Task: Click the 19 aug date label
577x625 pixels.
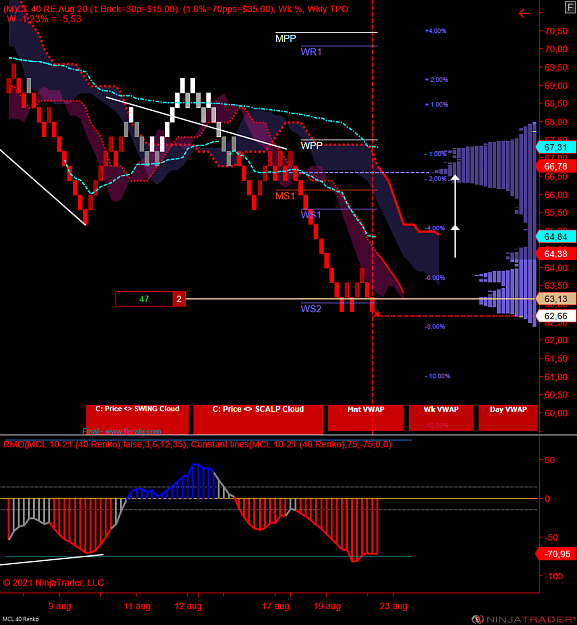Action: 327,606
